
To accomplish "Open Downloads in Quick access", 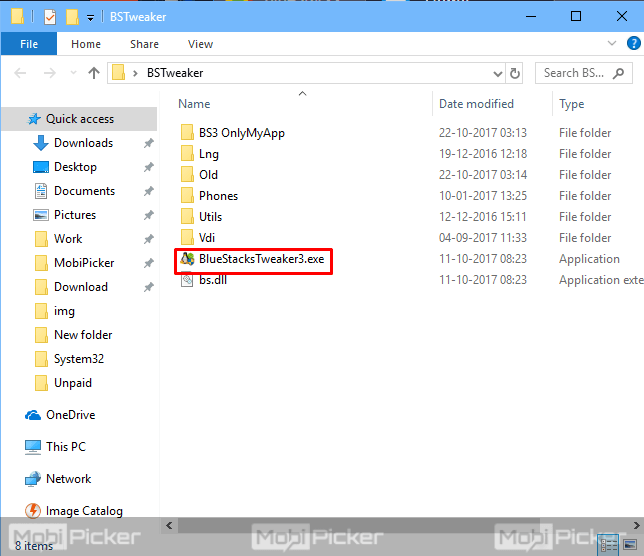I will (x=83, y=143).
